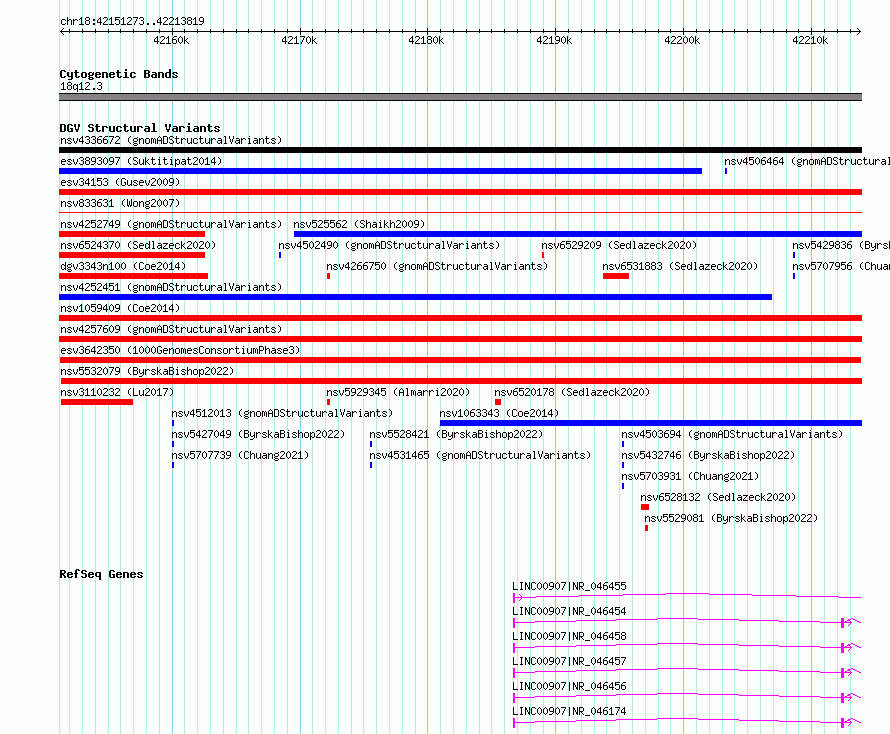Click the black nsv4336672 variant bar

(x=460, y=150)
